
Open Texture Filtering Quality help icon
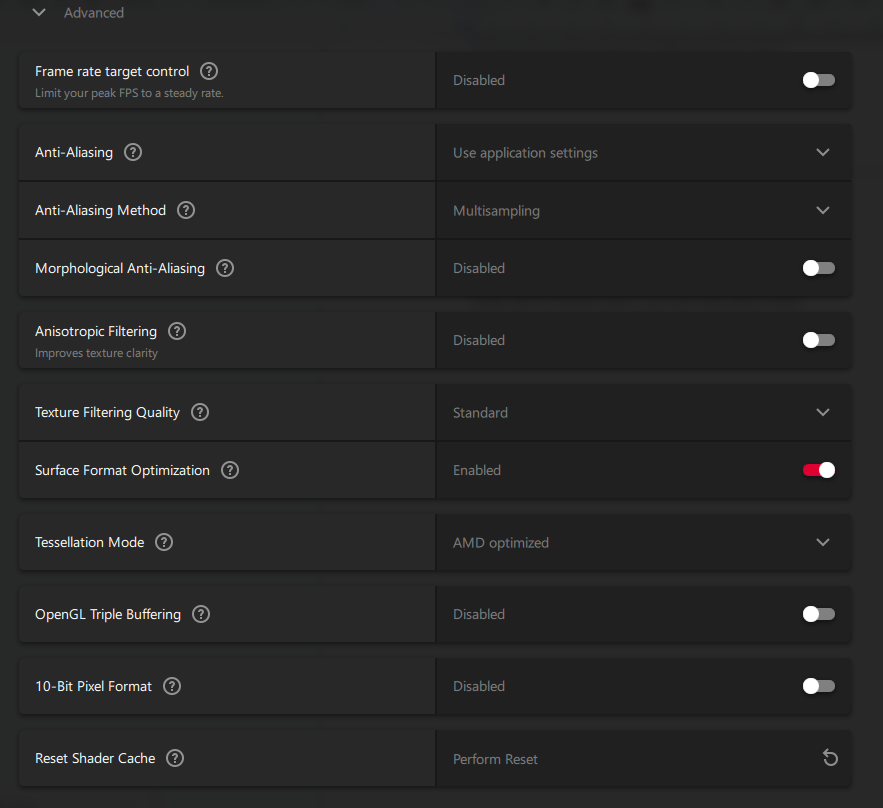200,412
